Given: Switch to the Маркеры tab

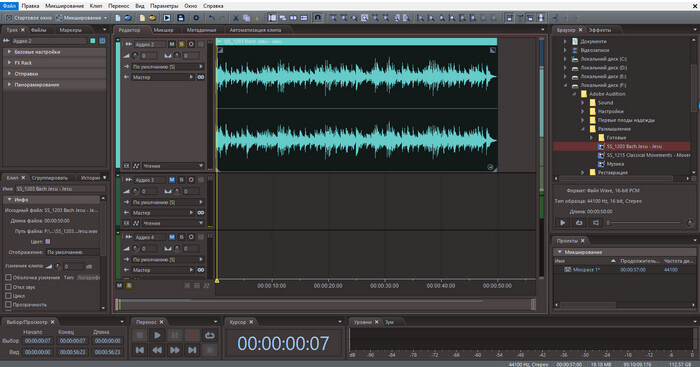Looking at the screenshot, I should [71, 30].
